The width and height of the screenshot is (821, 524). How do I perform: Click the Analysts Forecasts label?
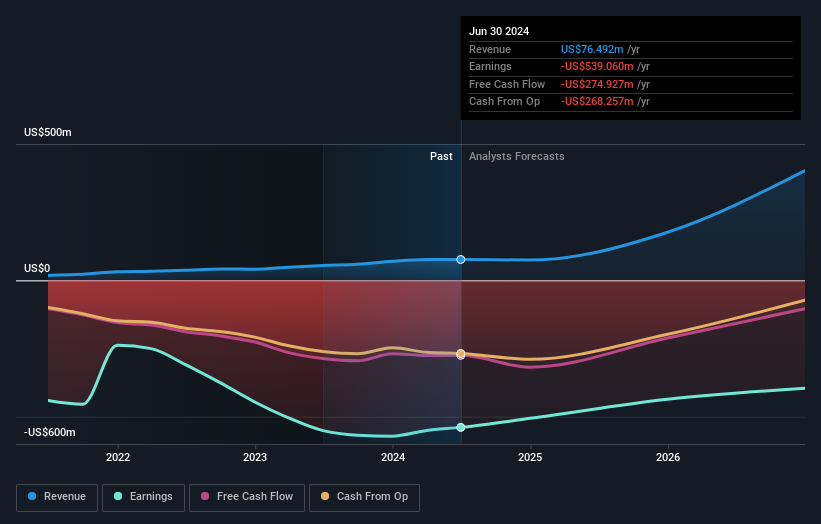[x=517, y=157]
